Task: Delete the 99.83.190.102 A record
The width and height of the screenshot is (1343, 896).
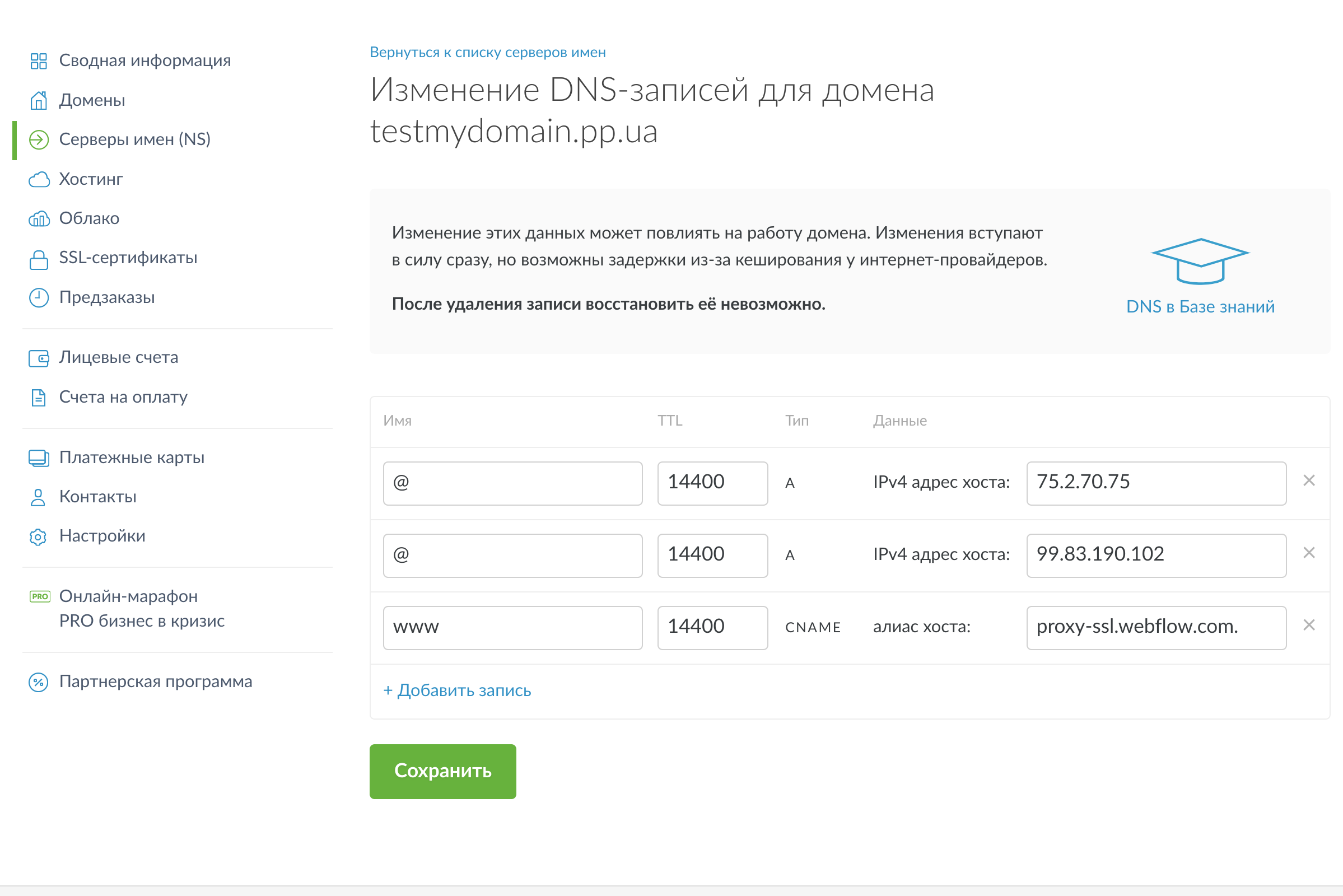Action: [x=1308, y=553]
